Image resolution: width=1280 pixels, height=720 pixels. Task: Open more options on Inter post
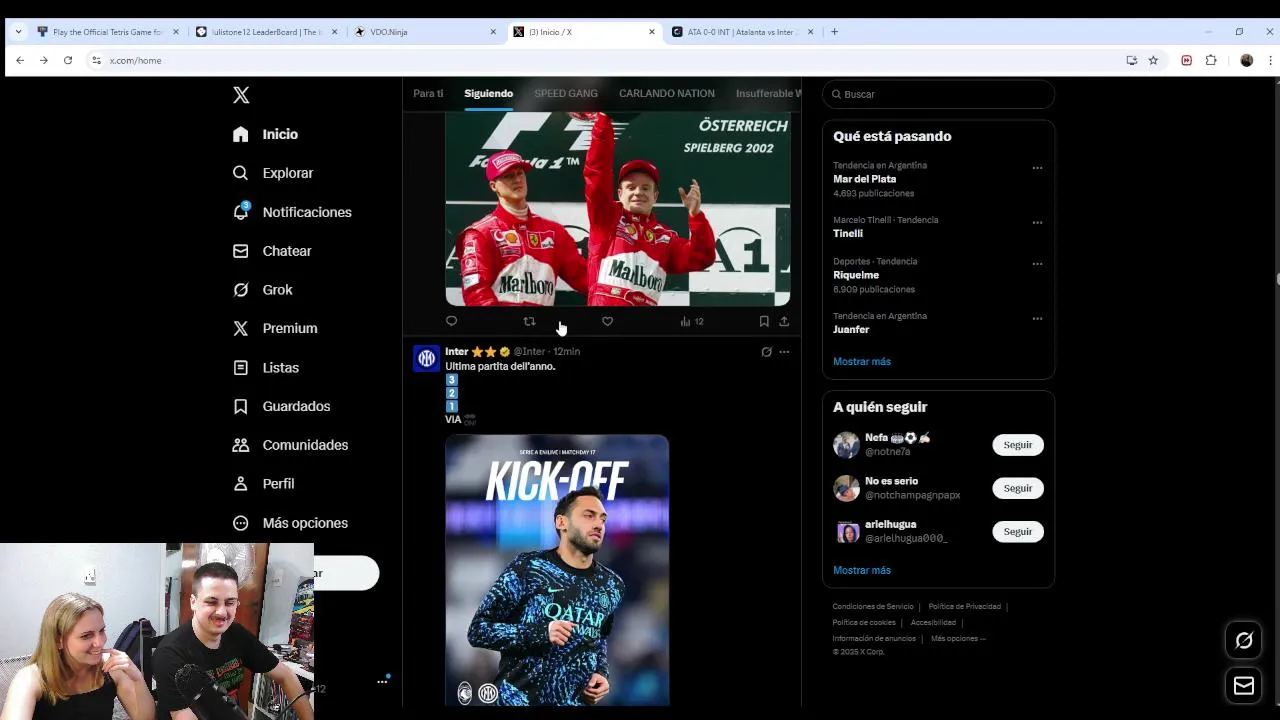(784, 352)
